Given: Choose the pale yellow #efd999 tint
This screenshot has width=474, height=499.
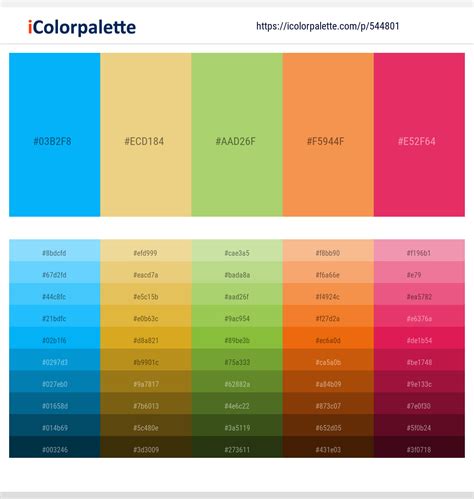Looking at the screenshot, I should [146, 251].
